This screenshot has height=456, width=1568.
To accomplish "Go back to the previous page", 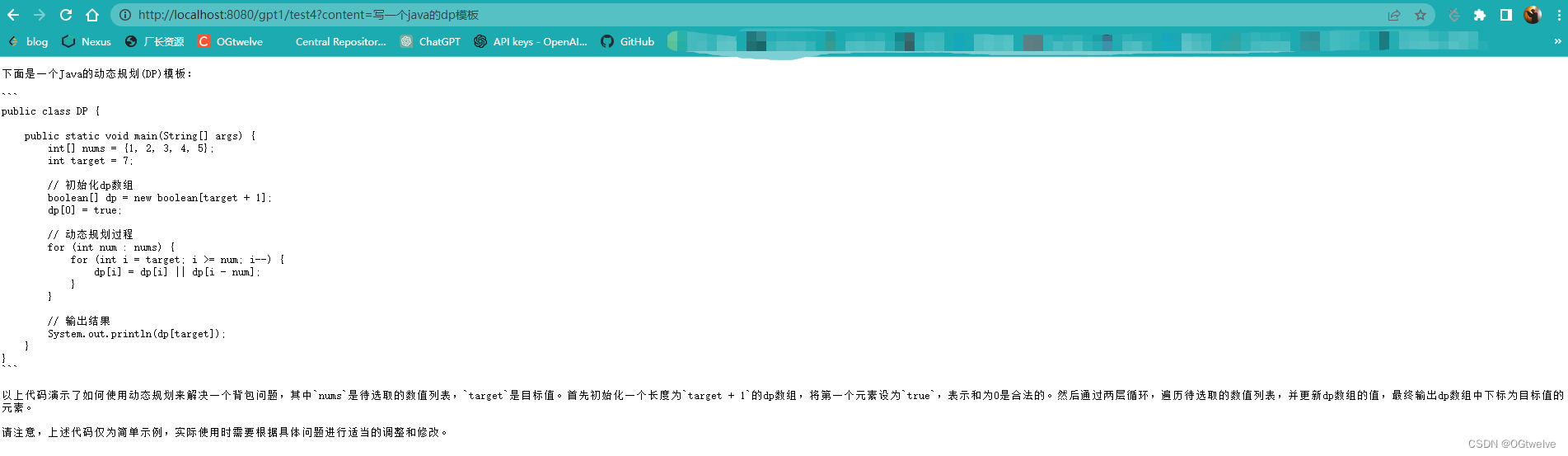I will 13,15.
